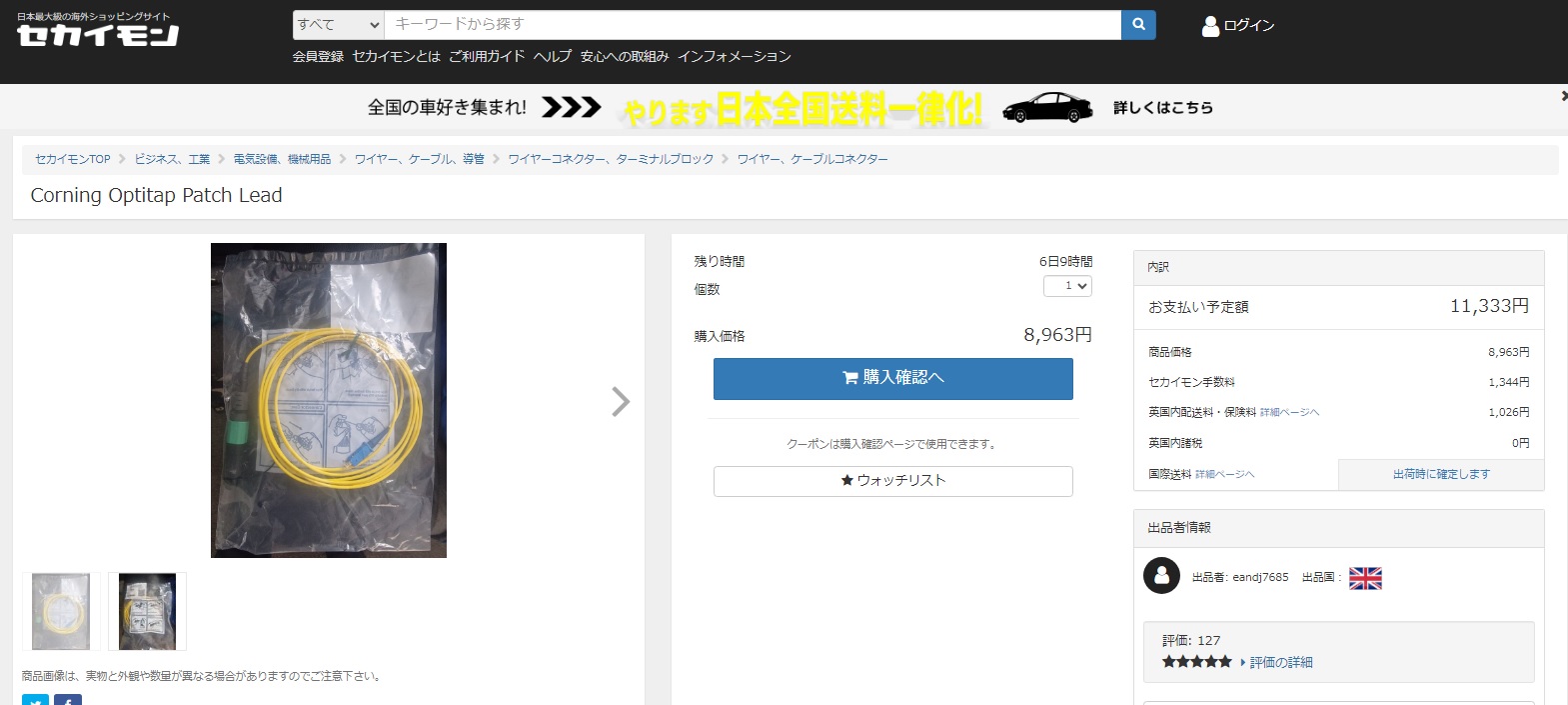Open ヘルプ menu link
1568x705 pixels.
pos(553,57)
